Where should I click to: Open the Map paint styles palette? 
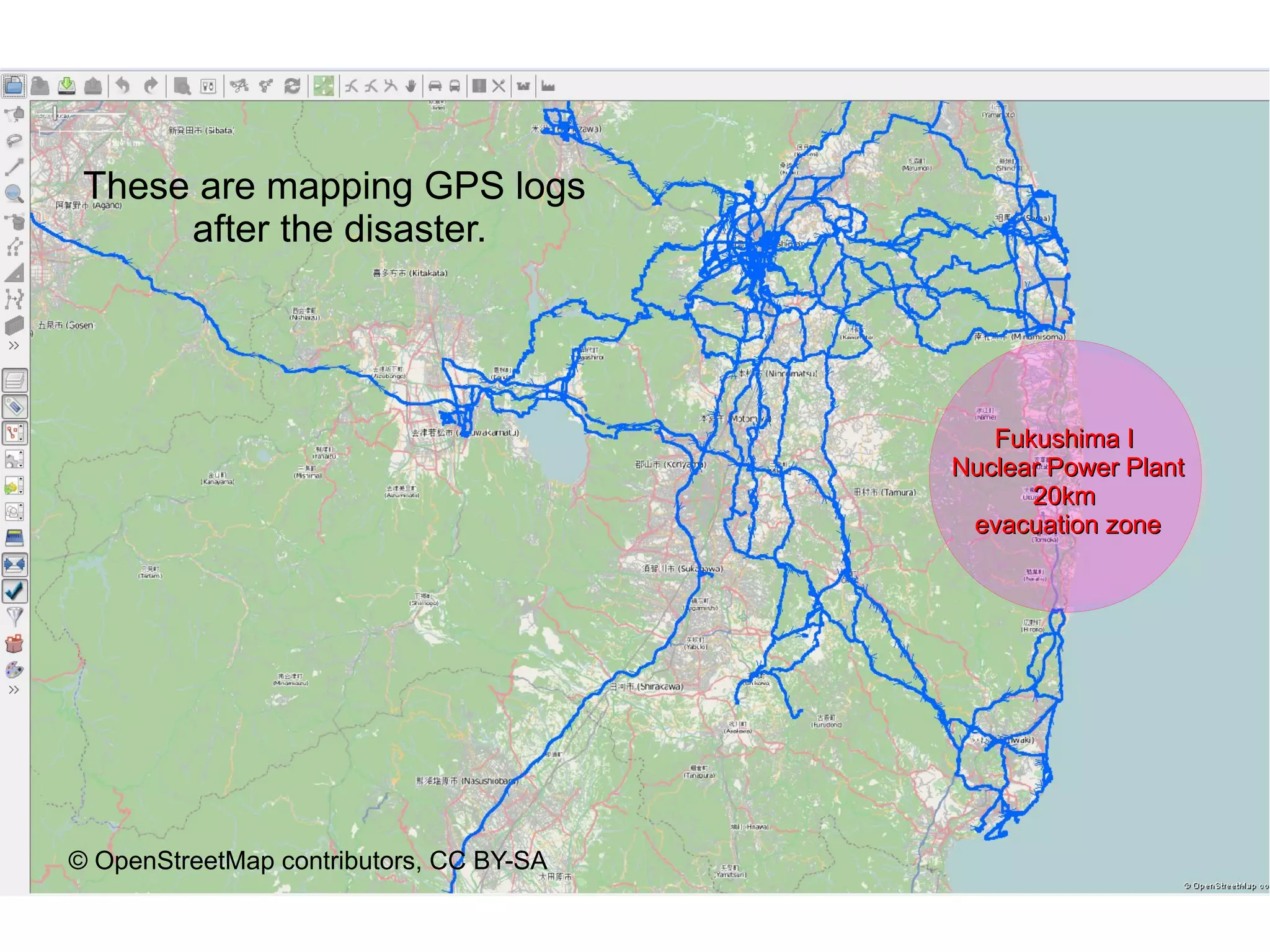14,670
